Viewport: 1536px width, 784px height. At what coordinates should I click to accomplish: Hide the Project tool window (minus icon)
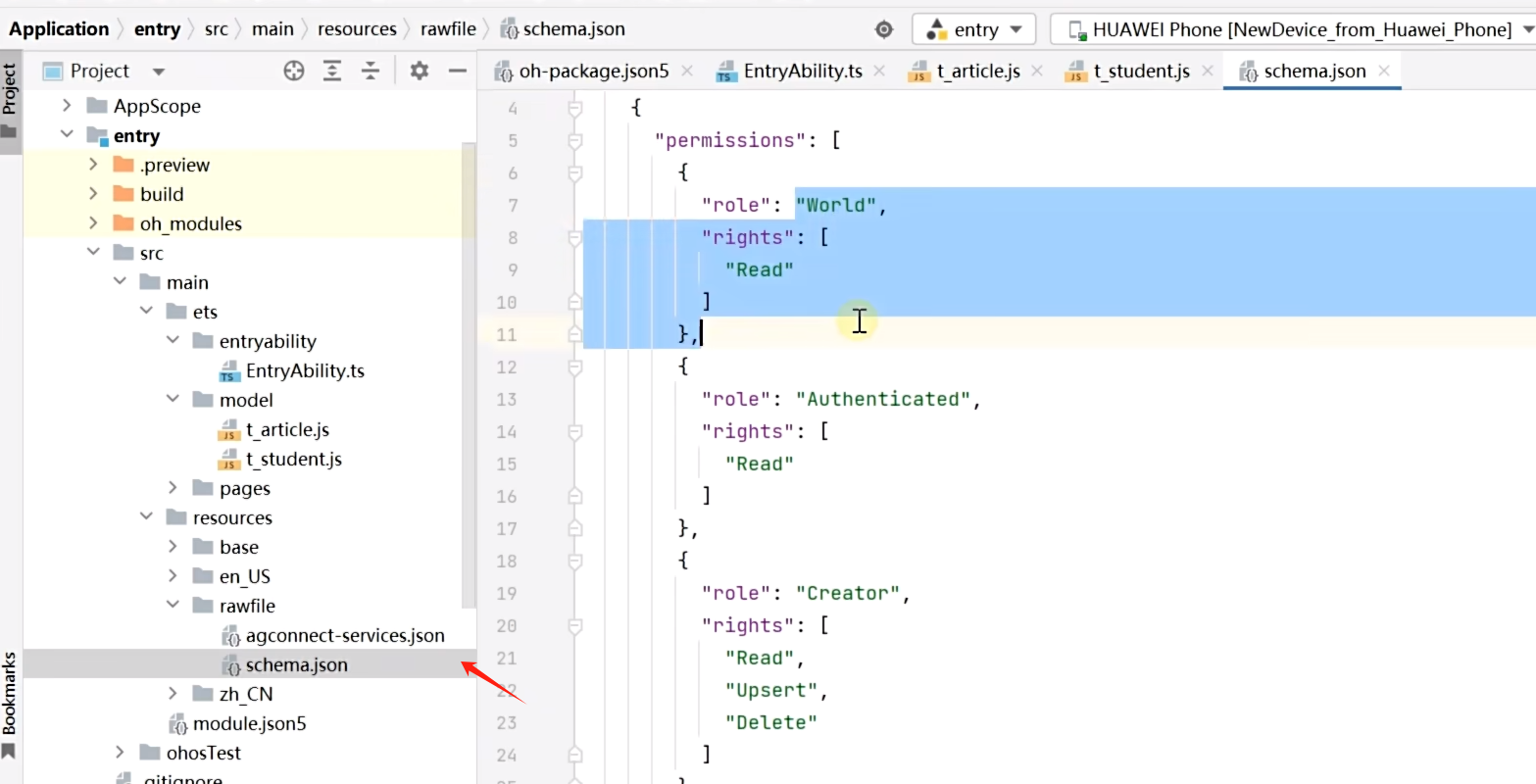pyautogui.click(x=457, y=71)
